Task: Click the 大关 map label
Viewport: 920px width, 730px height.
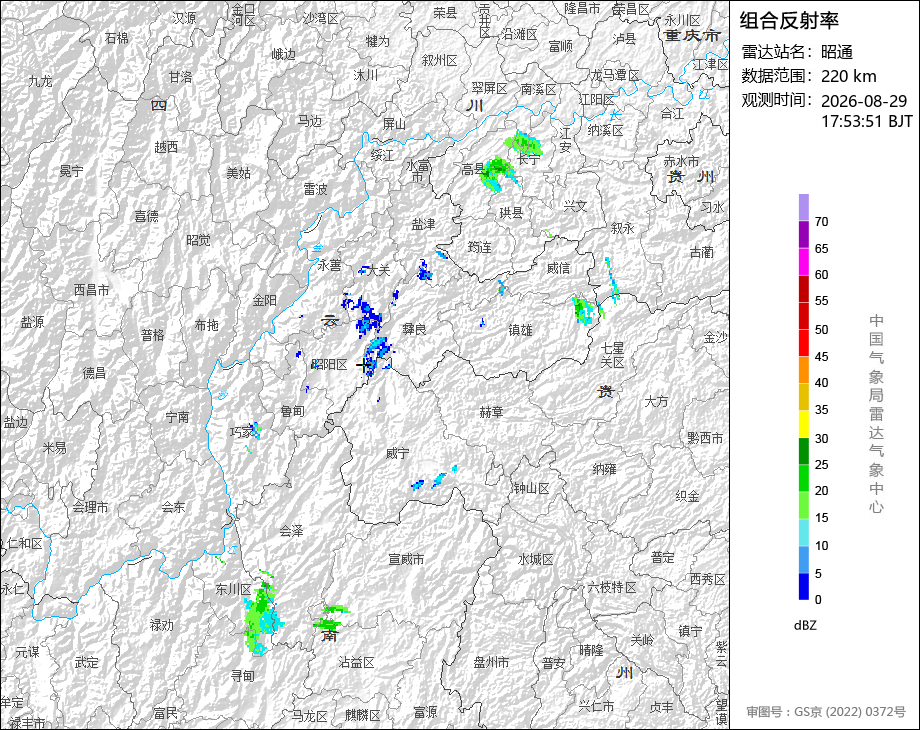Action: 378,270
